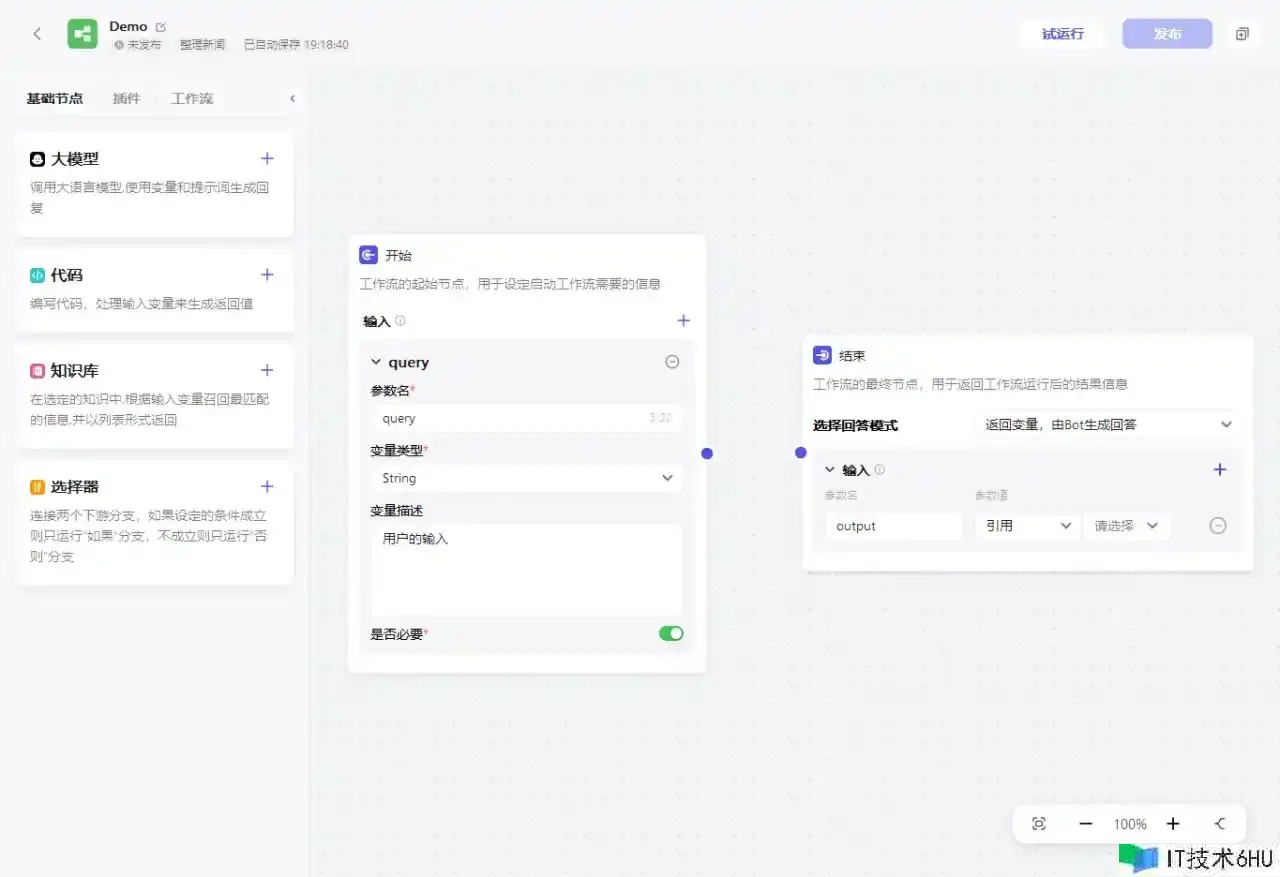The image size is (1280, 877).
Task: Add the 代码 node with plus icon
Action: (267, 275)
